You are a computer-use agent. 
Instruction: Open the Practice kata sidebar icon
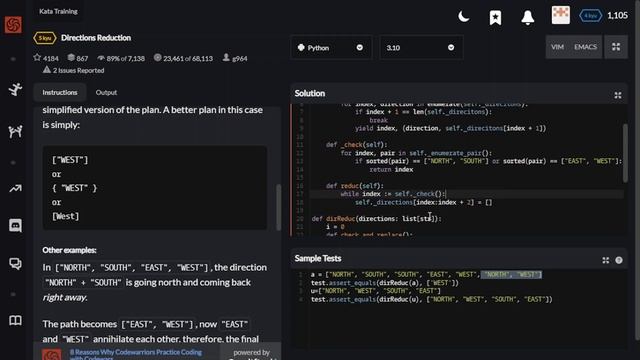[15, 89]
